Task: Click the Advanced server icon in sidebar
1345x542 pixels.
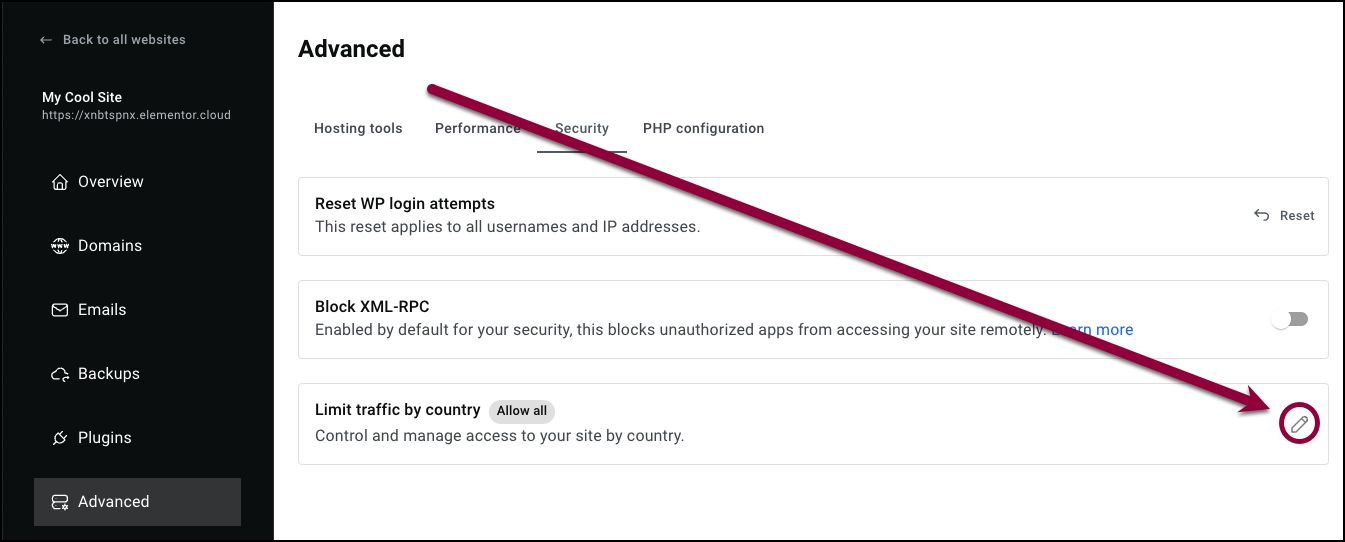Action: point(59,502)
